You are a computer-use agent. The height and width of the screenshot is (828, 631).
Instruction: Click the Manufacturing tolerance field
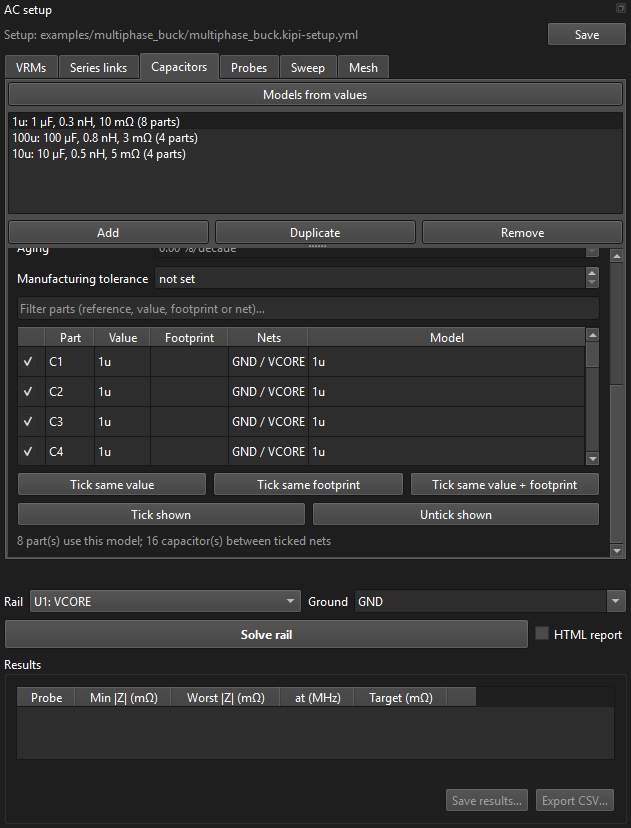click(x=370, y=278)
